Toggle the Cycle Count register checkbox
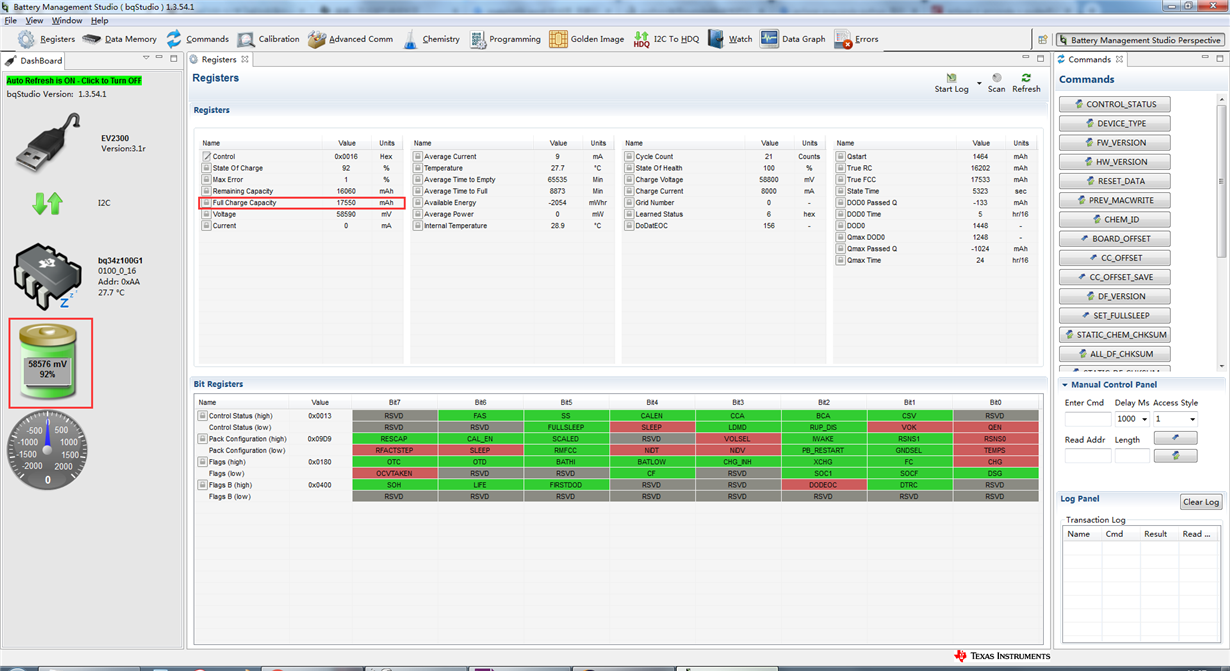1230x671 pixels. (x=630, y=157)
